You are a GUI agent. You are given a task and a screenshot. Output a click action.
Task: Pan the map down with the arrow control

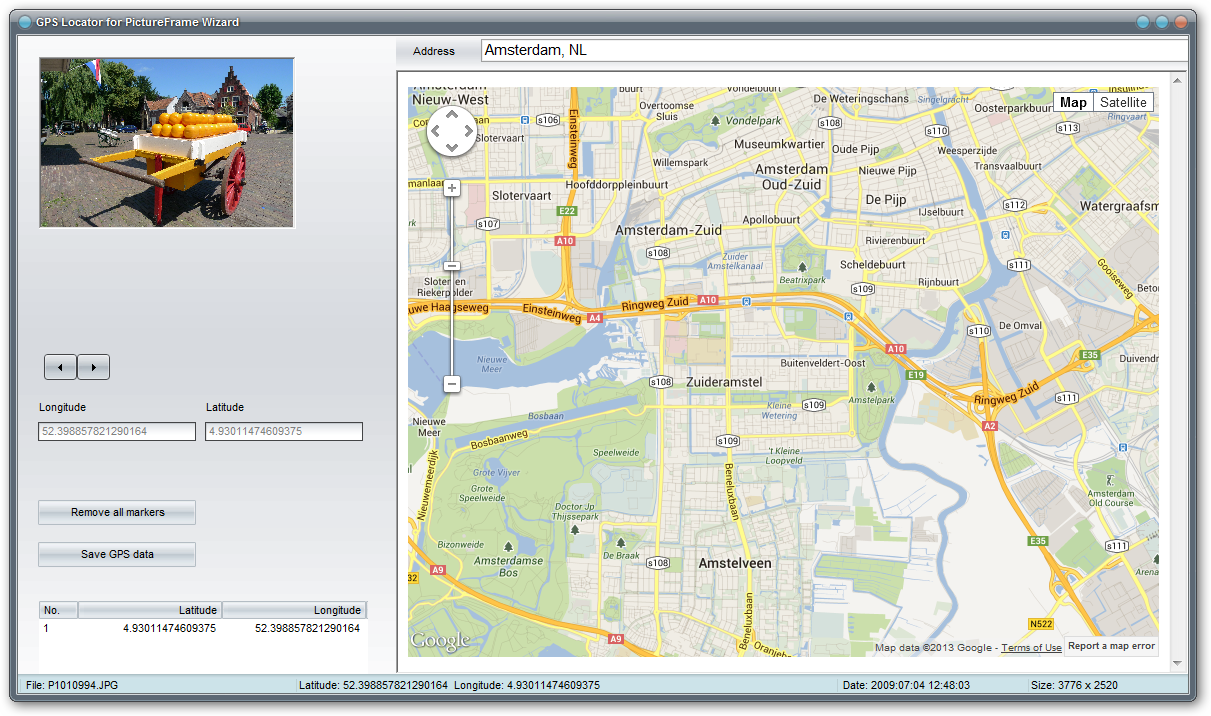click(x=452, y=147)
